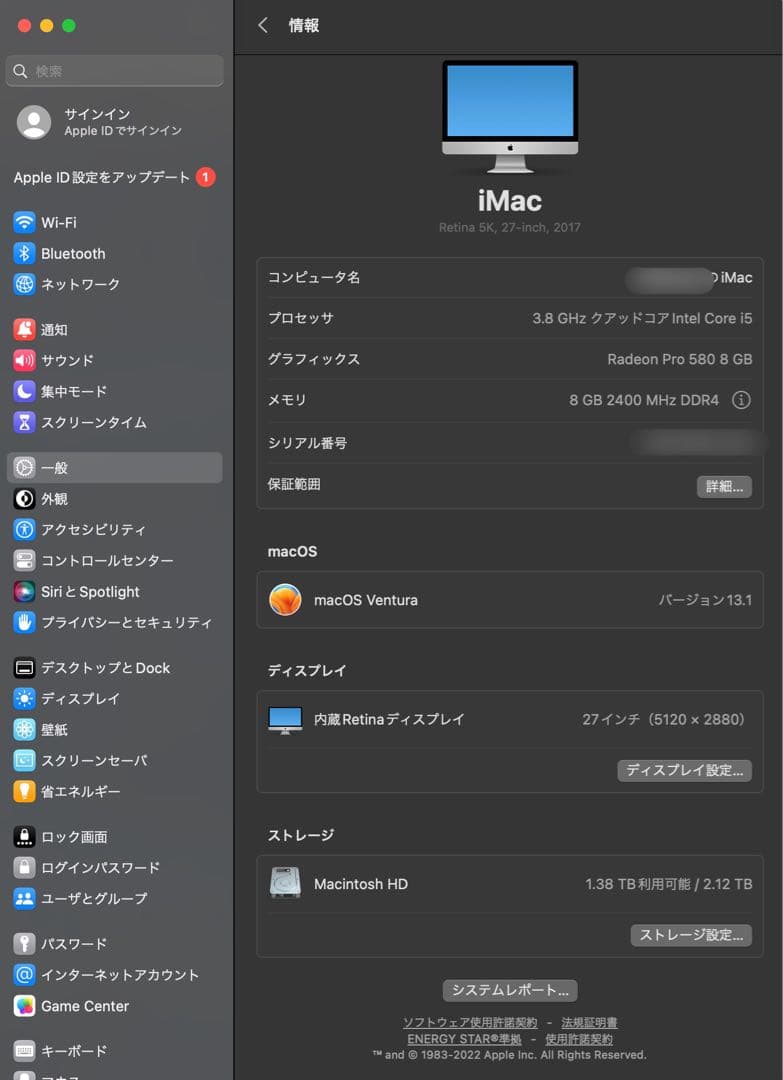Viewport: 783px width, 1080px height.
Task: Select デスクトップと Dock icon
Action: click(x=24, y=667)
